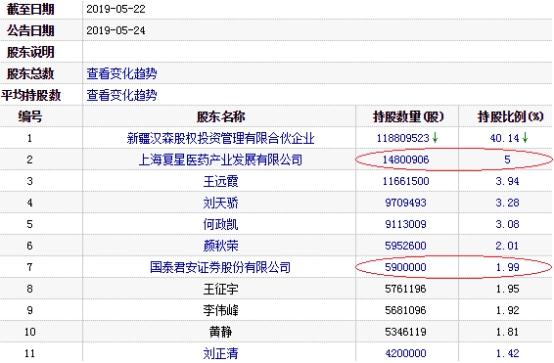Image resolution: width=554 pixels, height=363 pixels.
Task: Select name 何政凯
Action: 220,224
